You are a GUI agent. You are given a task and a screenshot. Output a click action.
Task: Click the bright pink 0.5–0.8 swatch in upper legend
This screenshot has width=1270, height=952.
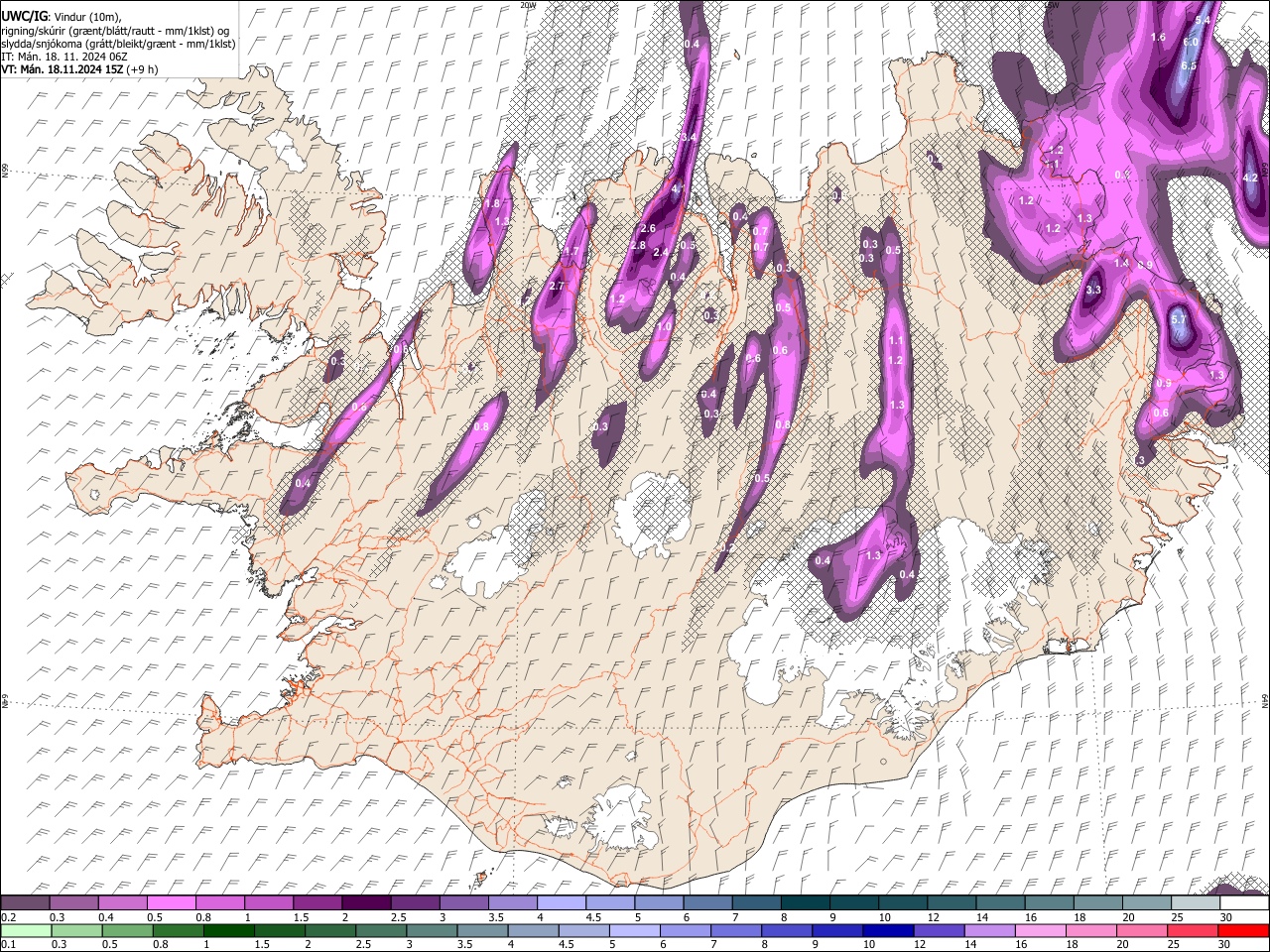172,903
